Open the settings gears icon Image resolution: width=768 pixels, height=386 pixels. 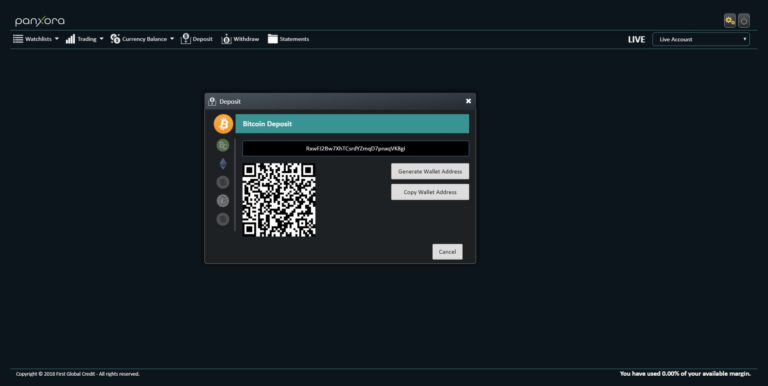click(730, 21)
